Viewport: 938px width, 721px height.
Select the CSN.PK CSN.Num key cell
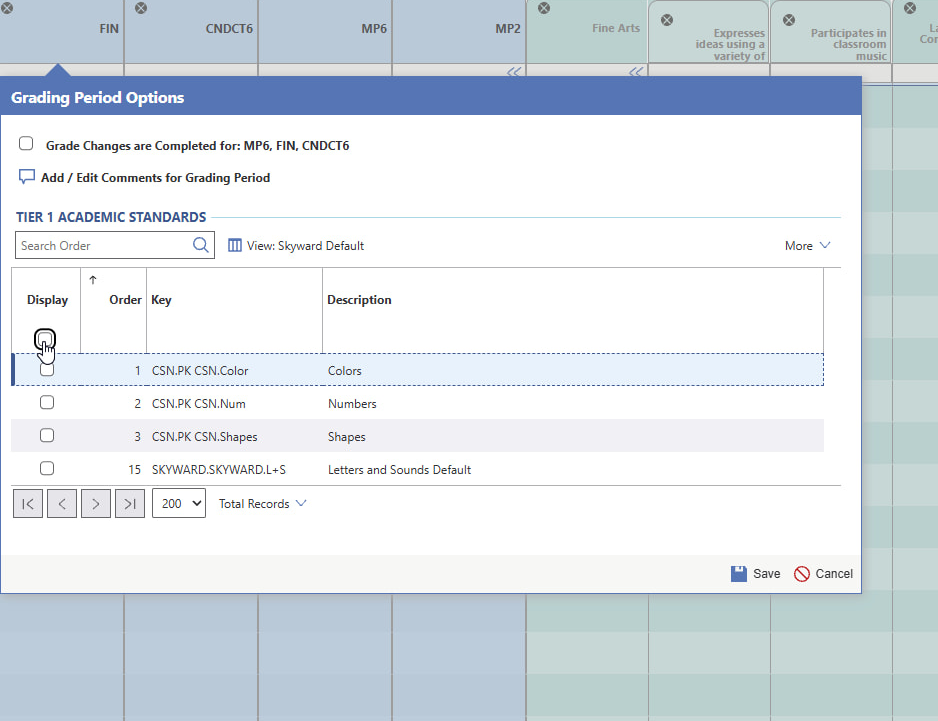click(x=199, y=403)
